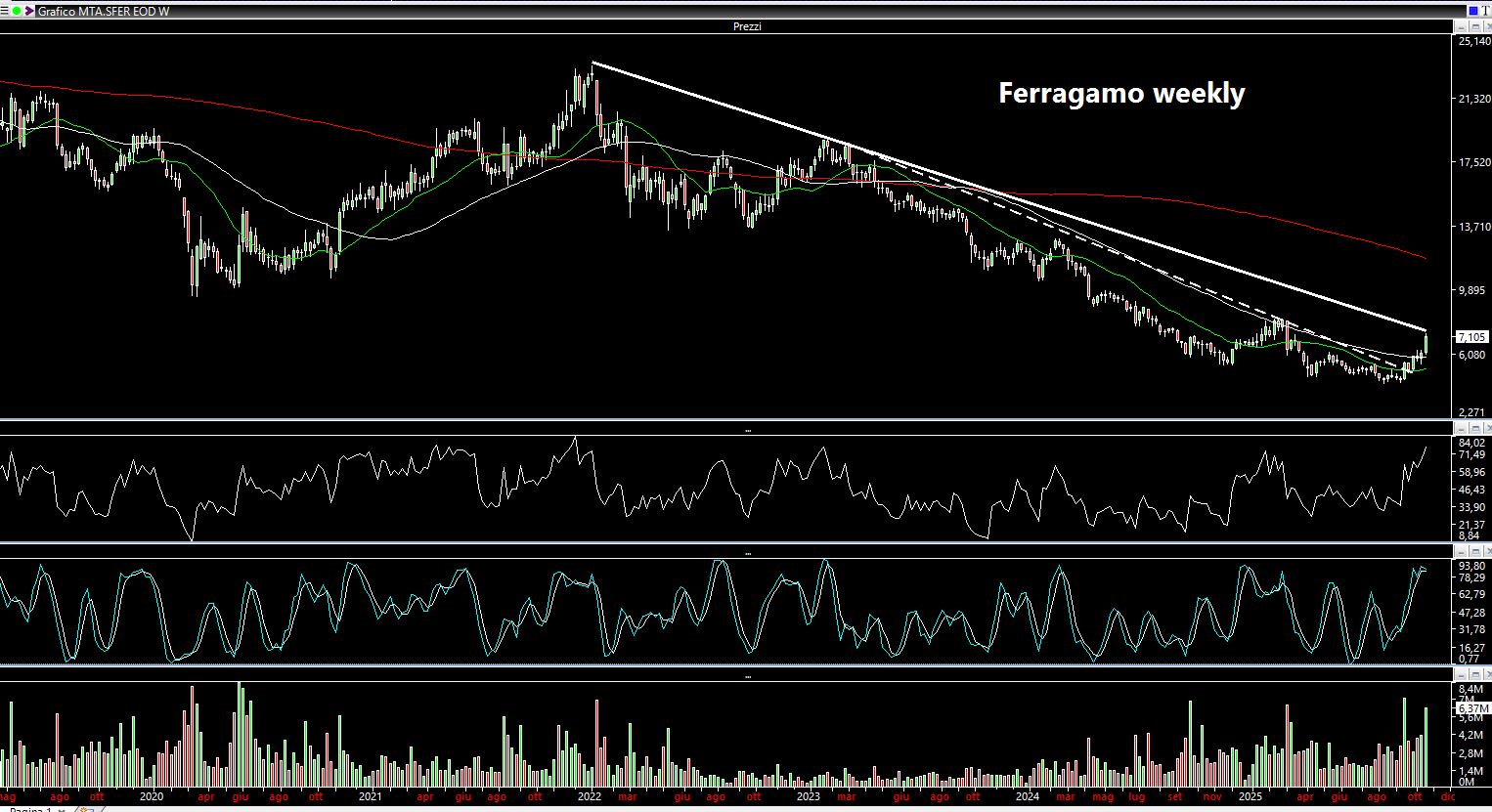Minimize the Prezzi price pane
The width and height of the screenshot is (1492, 812).
pyautogui.click(x=1462, y=27)
